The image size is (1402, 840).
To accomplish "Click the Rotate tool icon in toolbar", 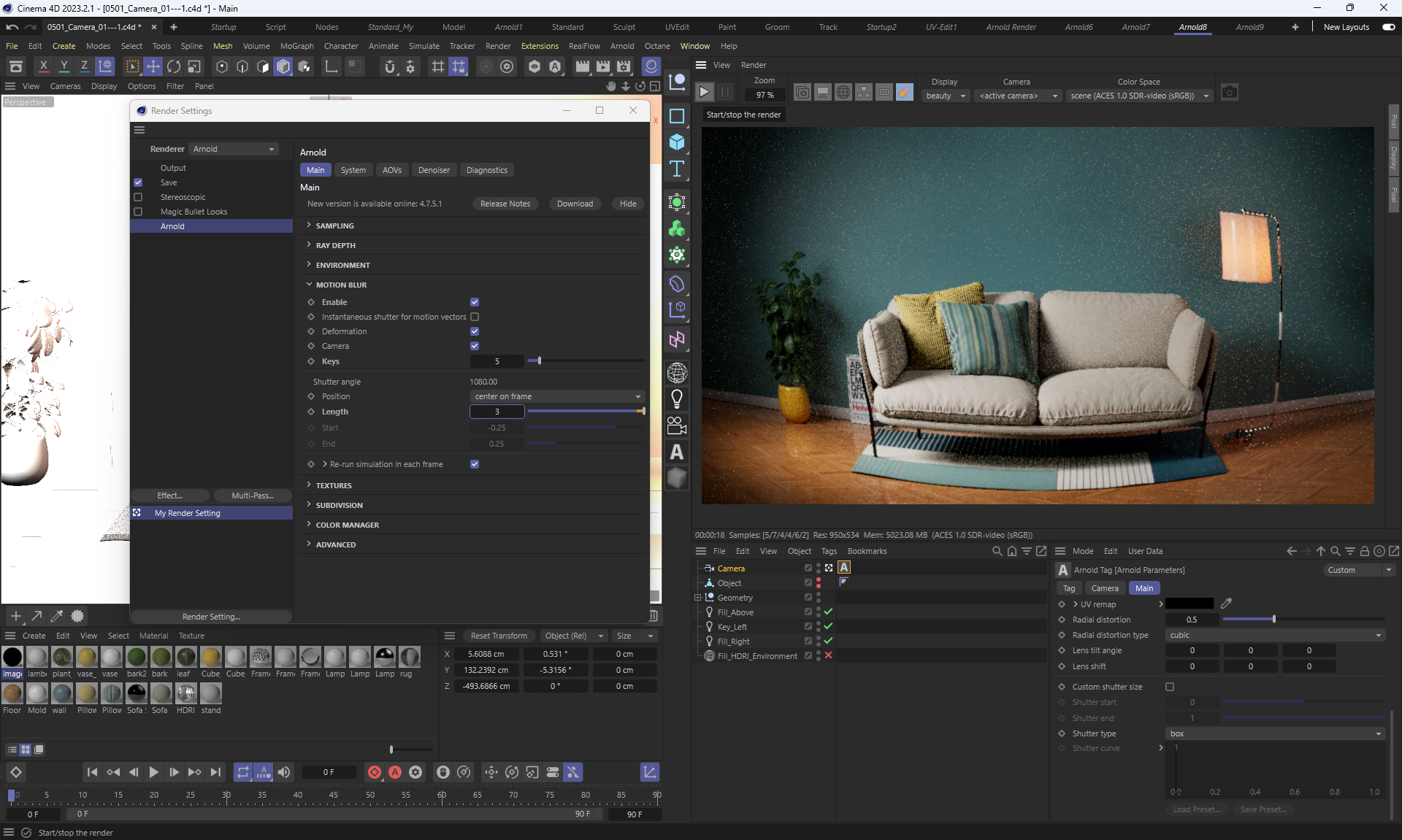I will tap(174, 66).
